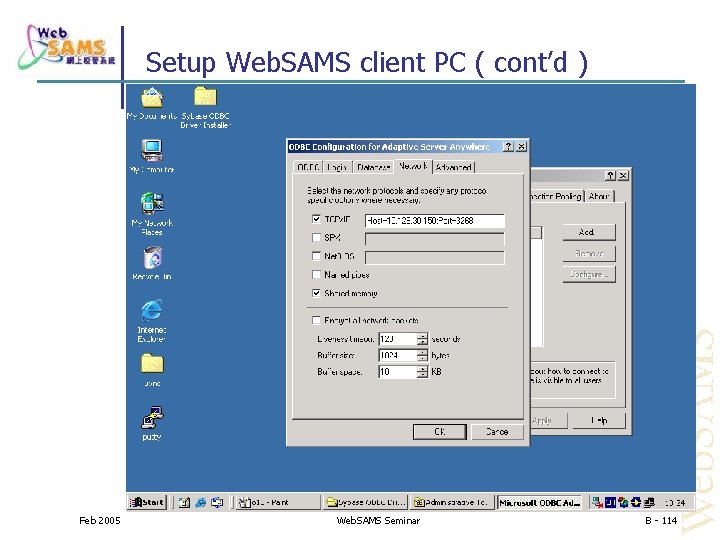Open the ODBC tab in the configuration dialog
Viewport: 720px width, 540px height.
308,167
